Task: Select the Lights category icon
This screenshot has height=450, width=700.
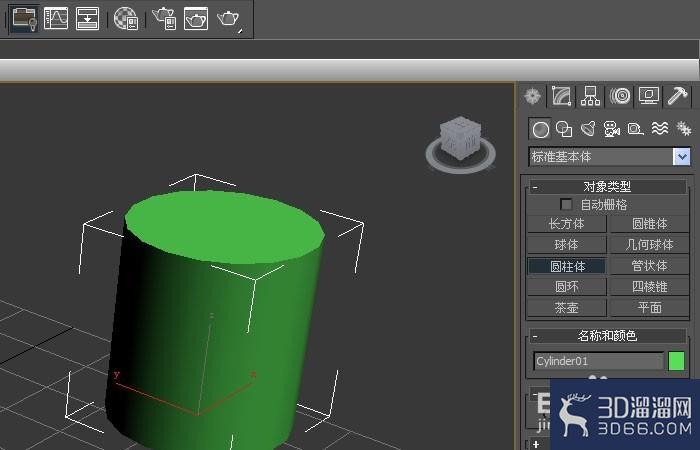Action: click(588, 129)
